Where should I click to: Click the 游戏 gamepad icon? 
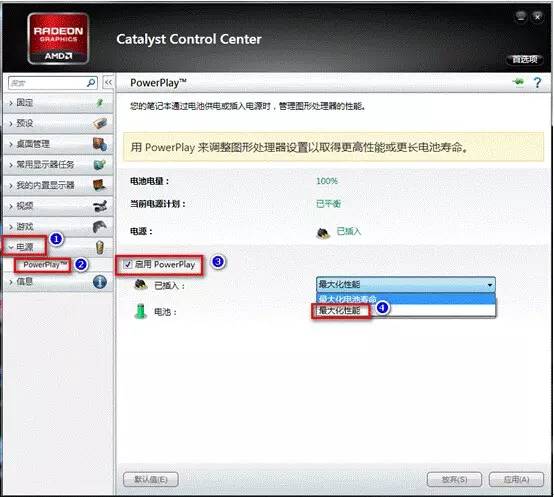click(100, 226)
